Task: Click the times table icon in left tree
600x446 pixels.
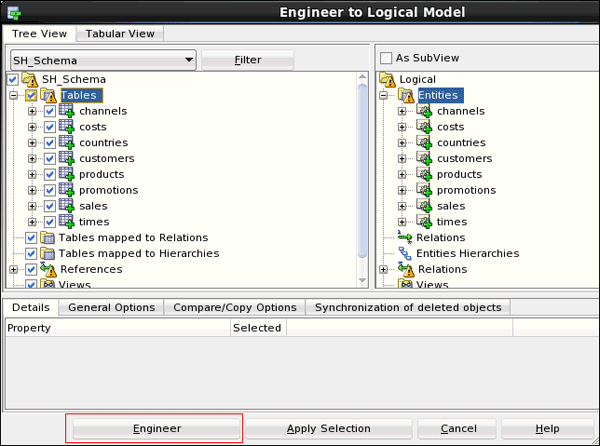Action: pyautogui.click(x=67, y=221)
